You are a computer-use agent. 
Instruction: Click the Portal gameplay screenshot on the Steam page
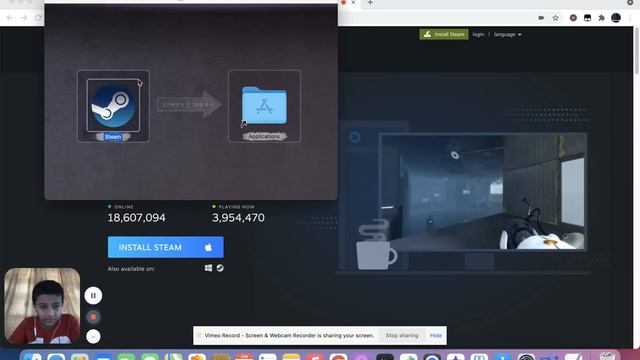point(483,191)
